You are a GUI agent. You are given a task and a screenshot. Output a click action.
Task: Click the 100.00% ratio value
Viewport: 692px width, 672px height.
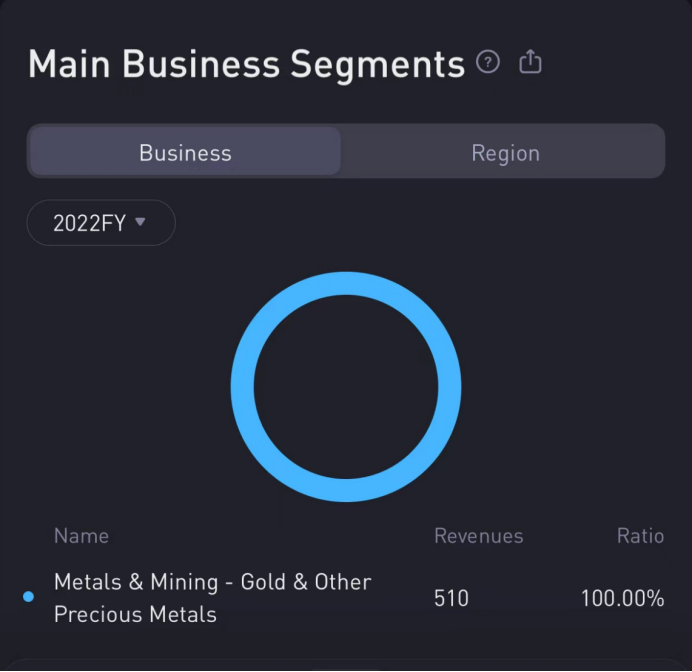click(622, 599)
